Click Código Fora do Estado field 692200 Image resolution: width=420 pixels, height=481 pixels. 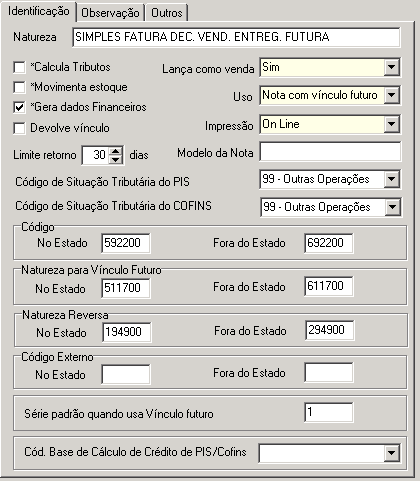pyautogui.click(x=329, y=243)
